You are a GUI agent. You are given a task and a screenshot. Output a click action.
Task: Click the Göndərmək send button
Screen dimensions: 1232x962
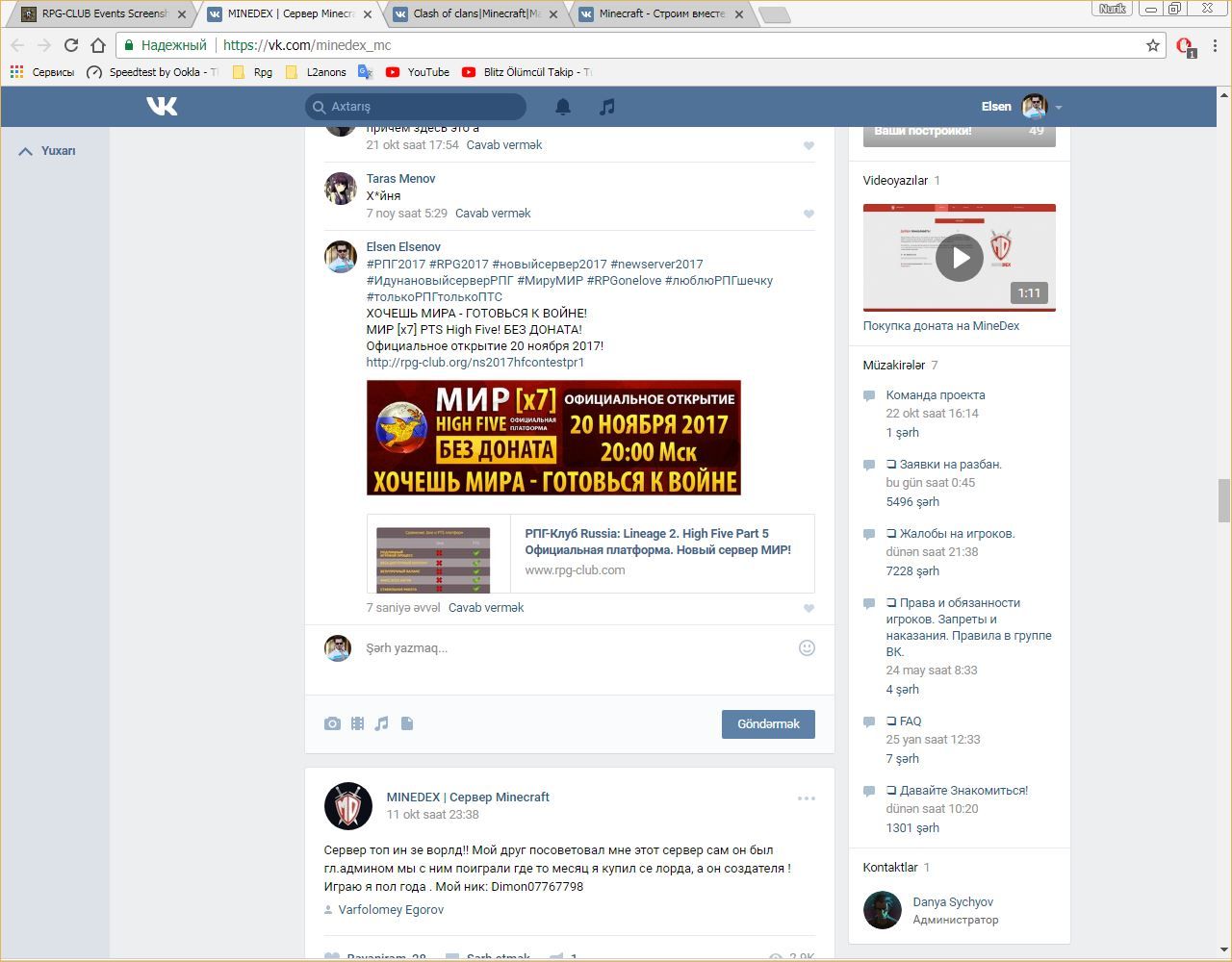coord(768,724)
